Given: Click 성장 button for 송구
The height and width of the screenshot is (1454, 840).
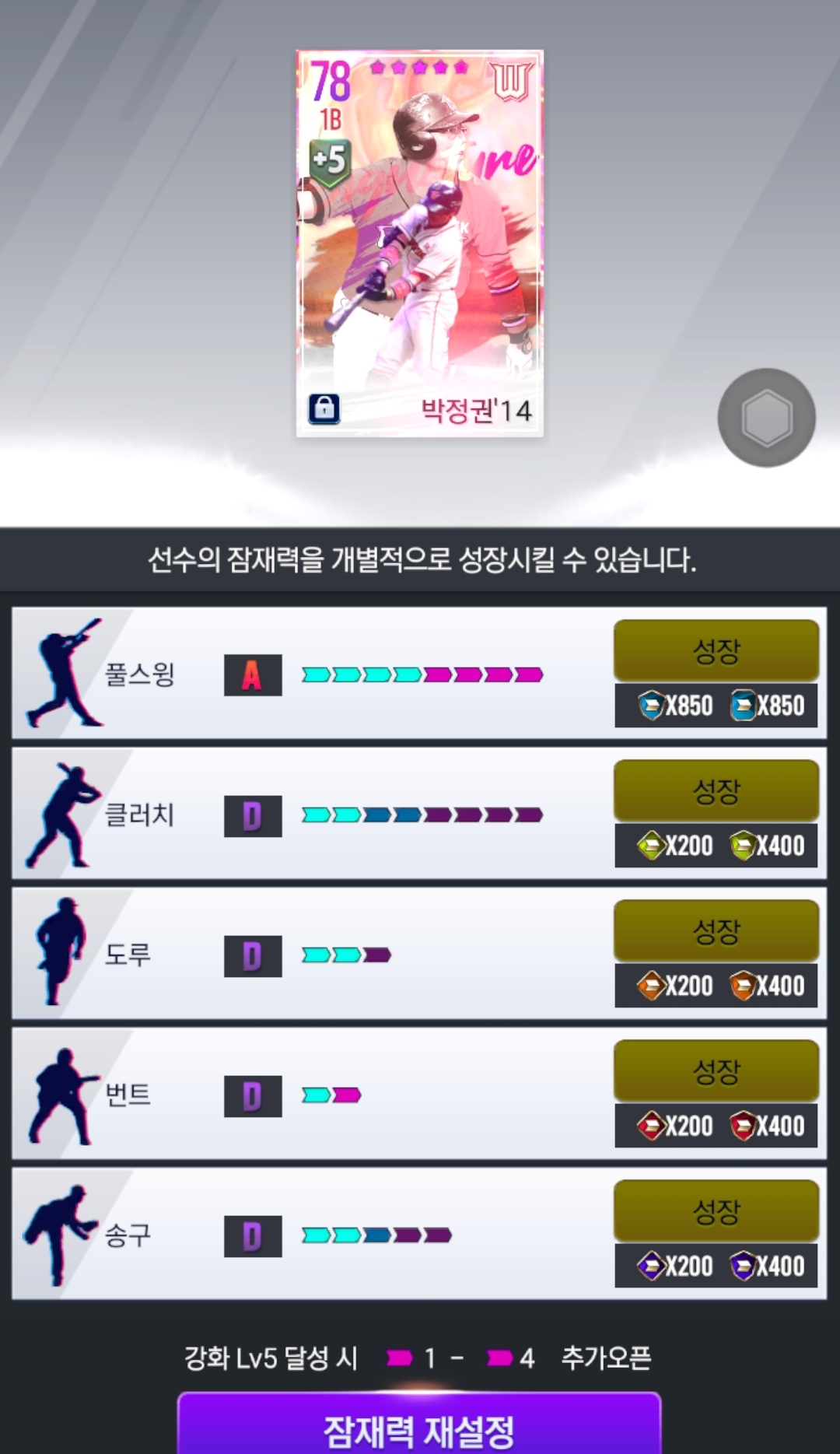Looking at the screenshot, I should coord(716,1211).
